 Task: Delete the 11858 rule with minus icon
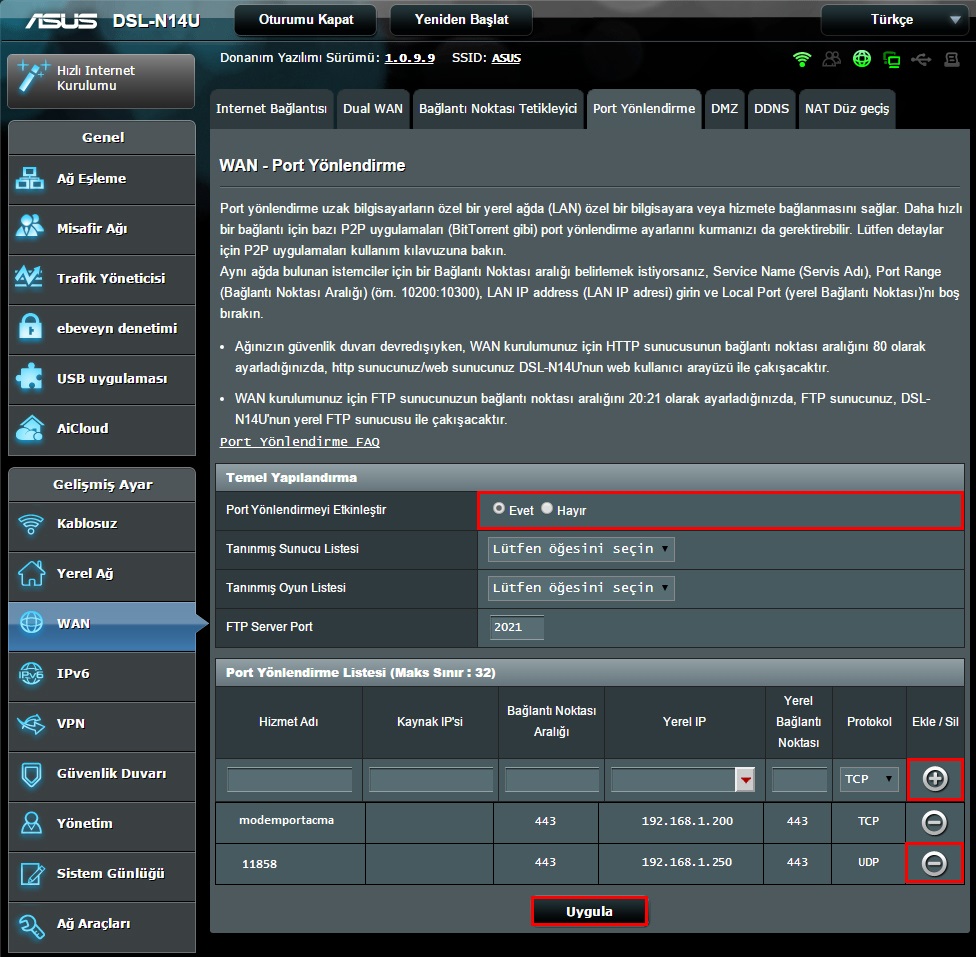(x=934, y=863)
